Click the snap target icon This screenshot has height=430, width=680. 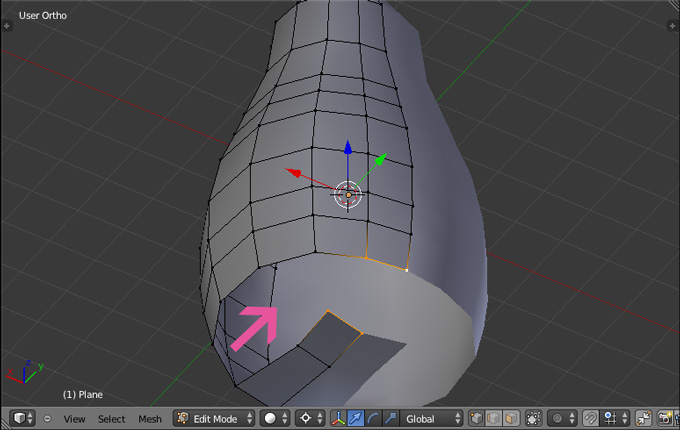click(x=644, y=418)
